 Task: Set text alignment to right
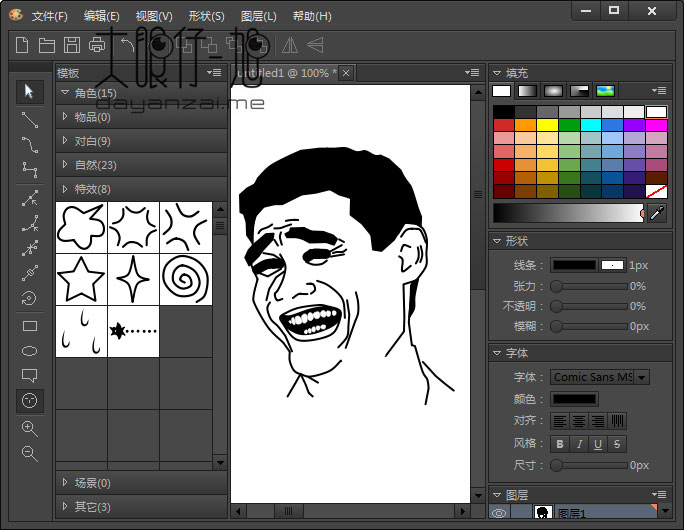(598, 421)
